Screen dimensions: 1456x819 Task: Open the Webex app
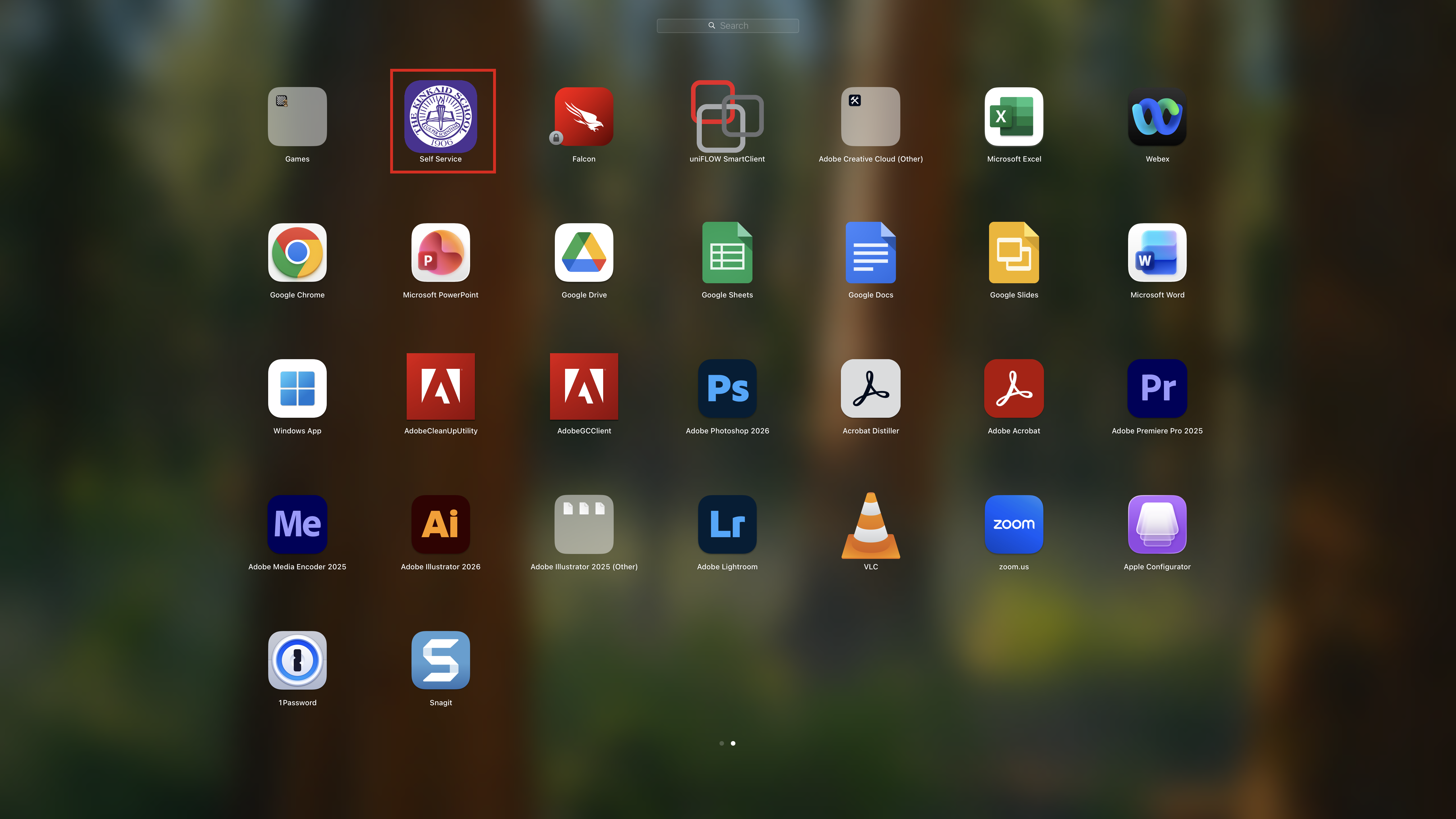coord(1157,116)
